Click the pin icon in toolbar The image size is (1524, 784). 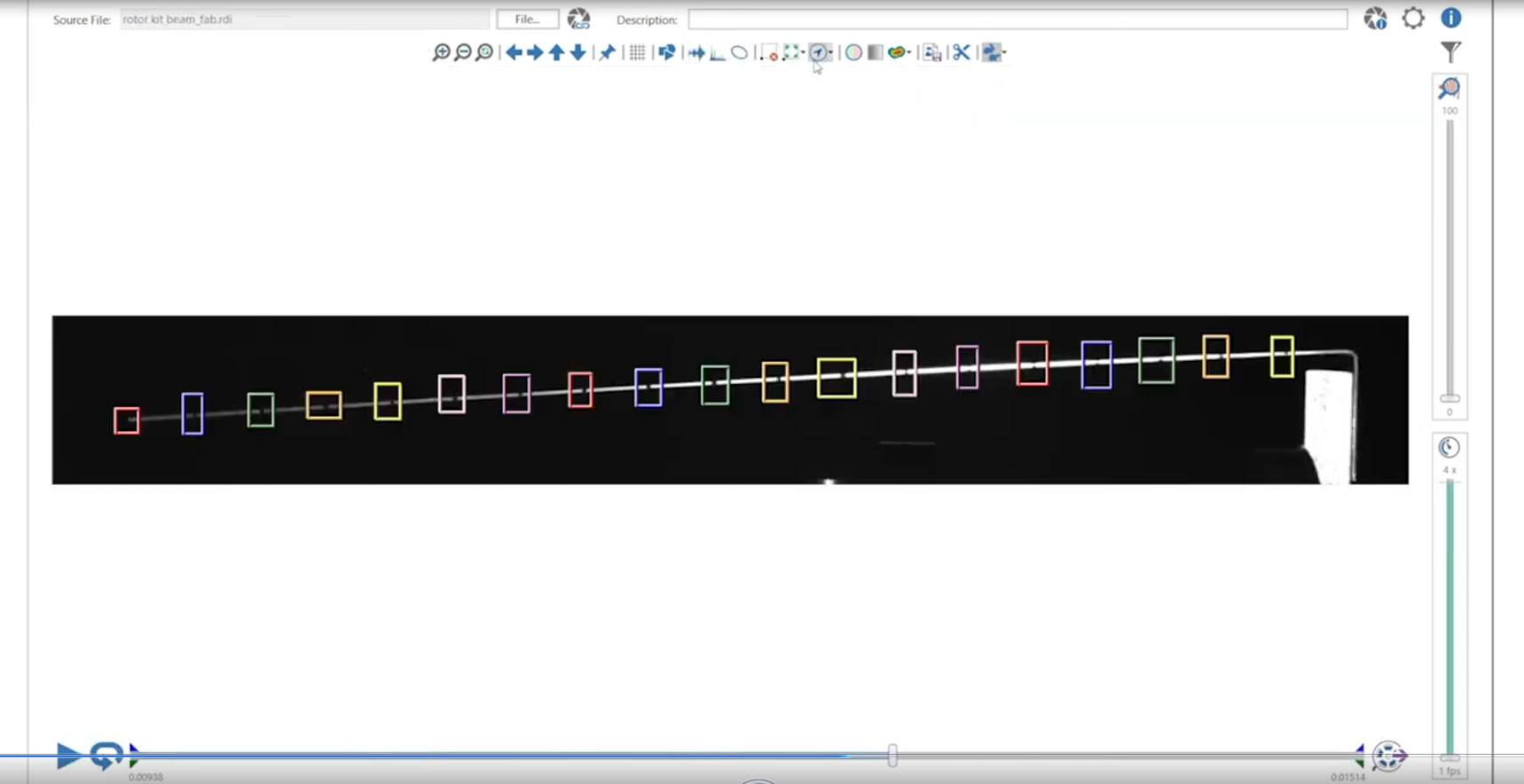point(608,52)
